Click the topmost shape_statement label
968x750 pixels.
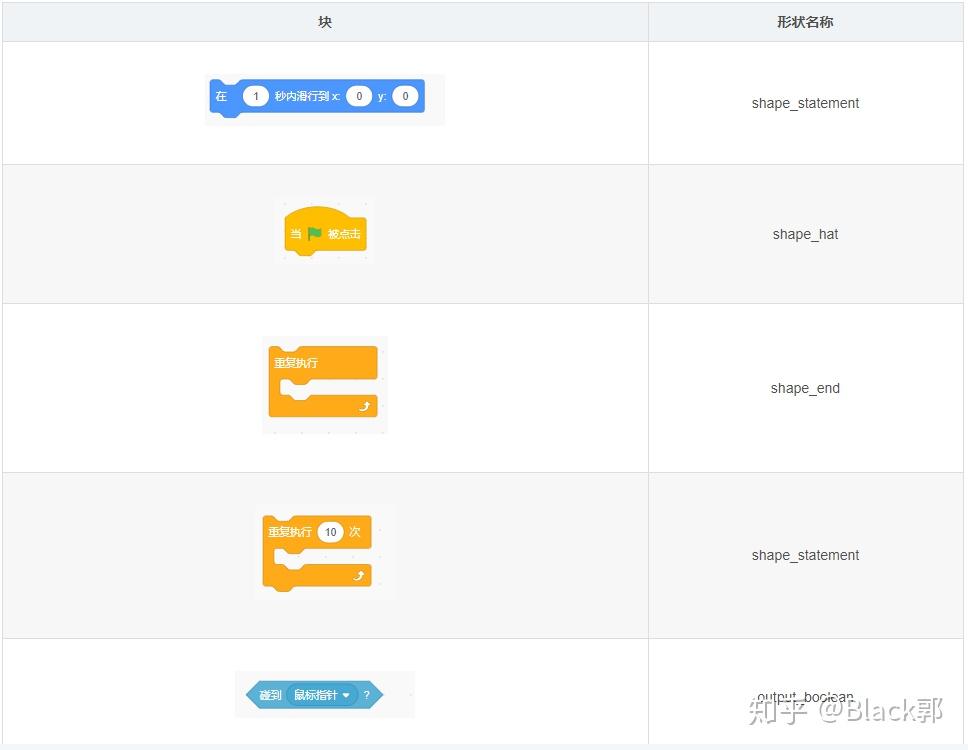[806, 103]
